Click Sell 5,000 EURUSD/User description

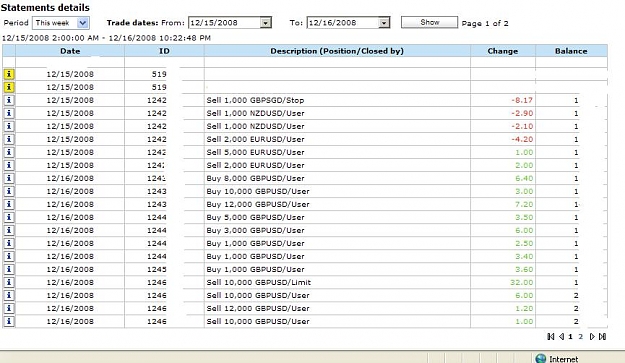click(x=255, y=152)
